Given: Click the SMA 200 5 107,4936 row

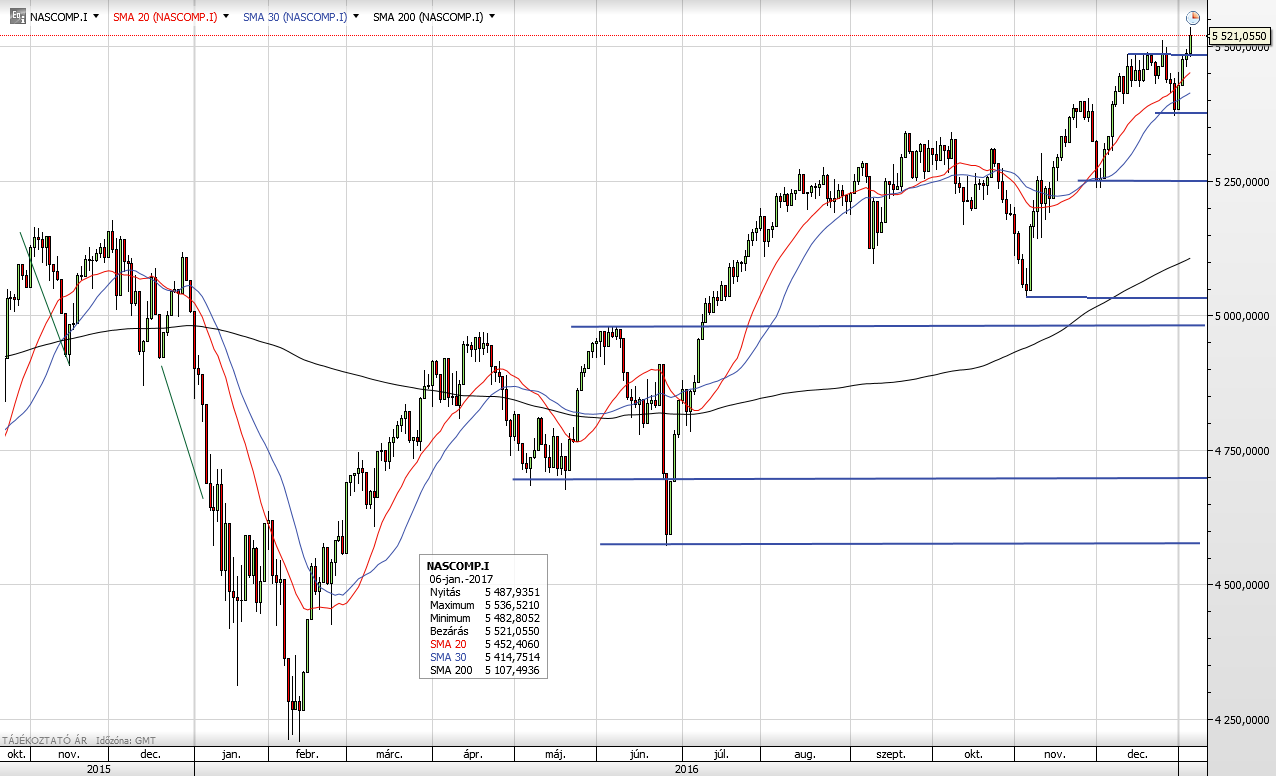Looking at the screenshot, I should coord(484,670).
